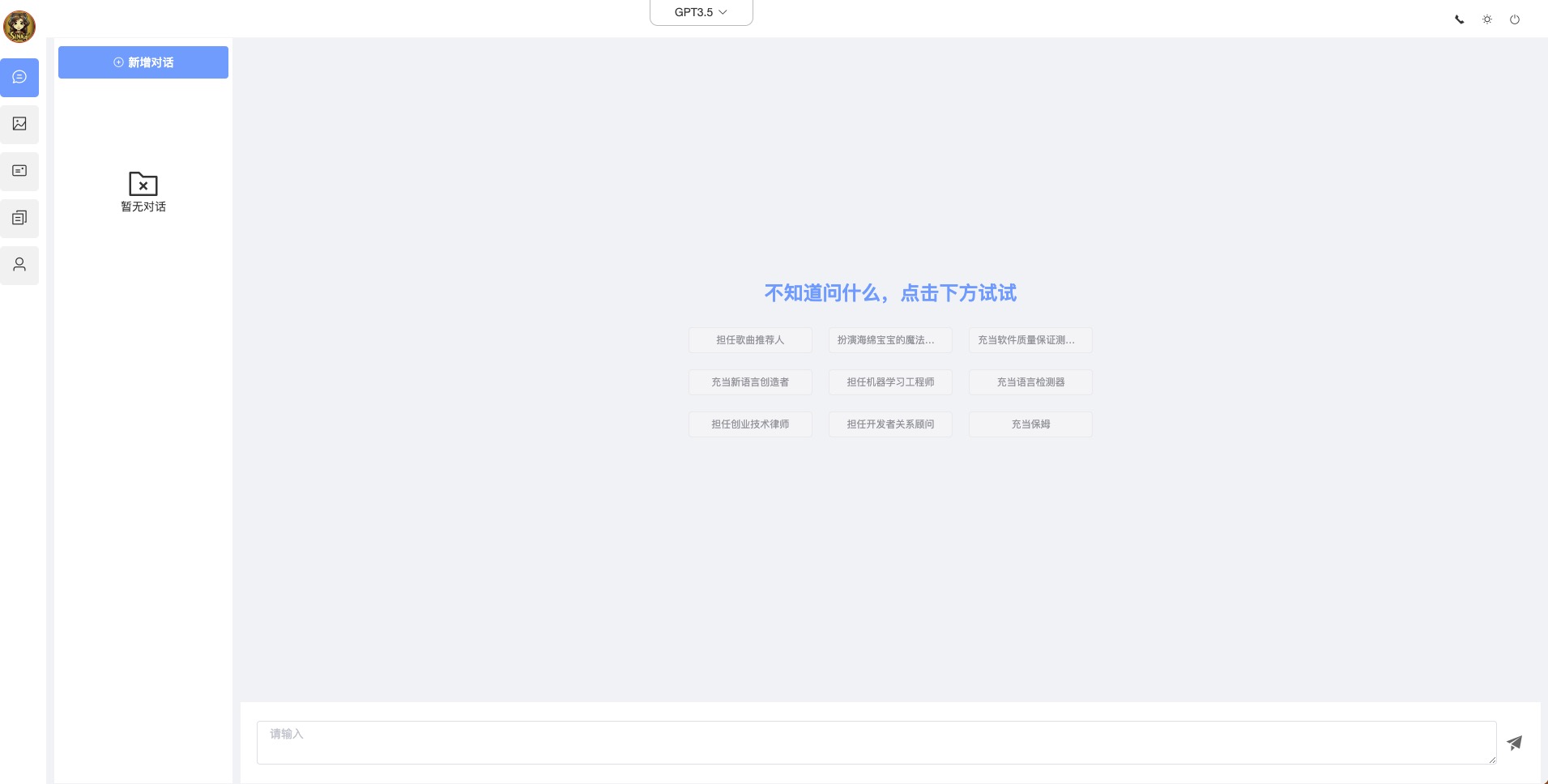
Task: Select the 充当新语言创造者 suggestion
Action: [x=749, y=381]
